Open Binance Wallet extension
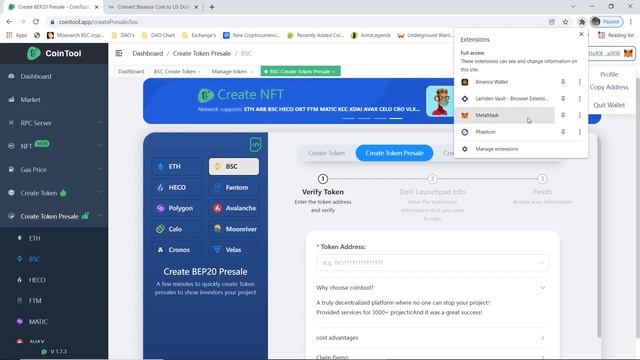 click(504, 82)
